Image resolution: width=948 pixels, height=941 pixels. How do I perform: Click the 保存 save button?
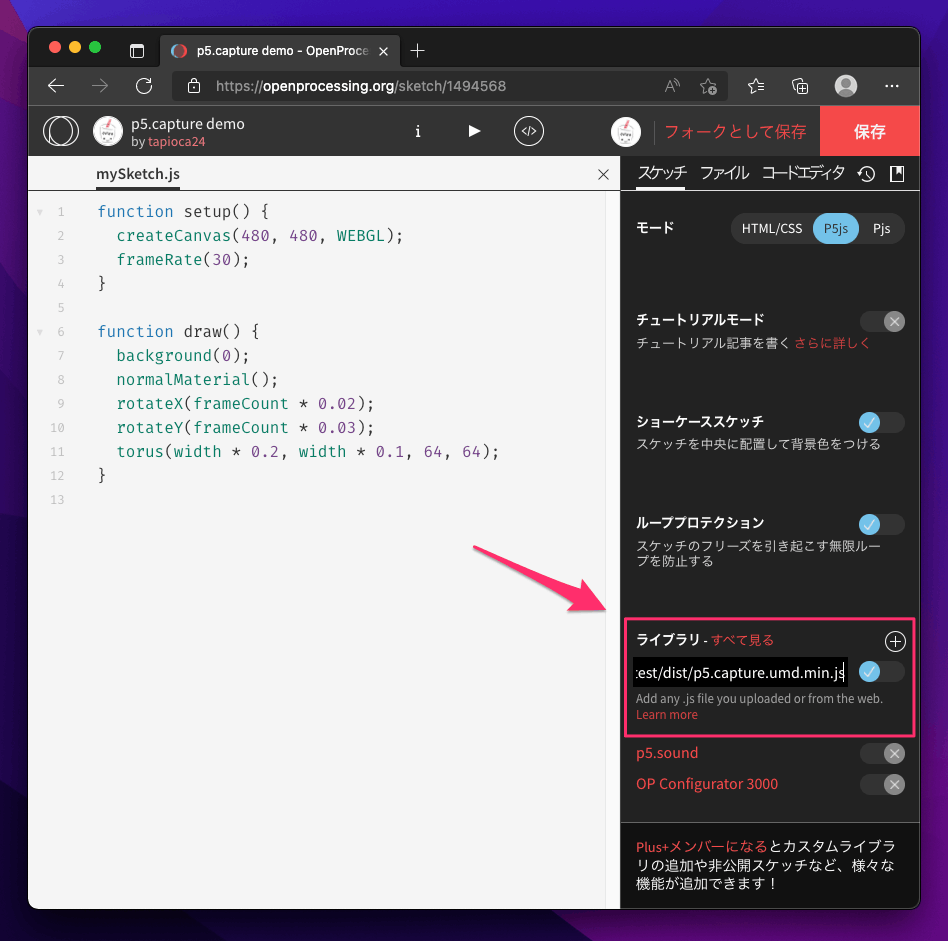click(x=869, y=131)
